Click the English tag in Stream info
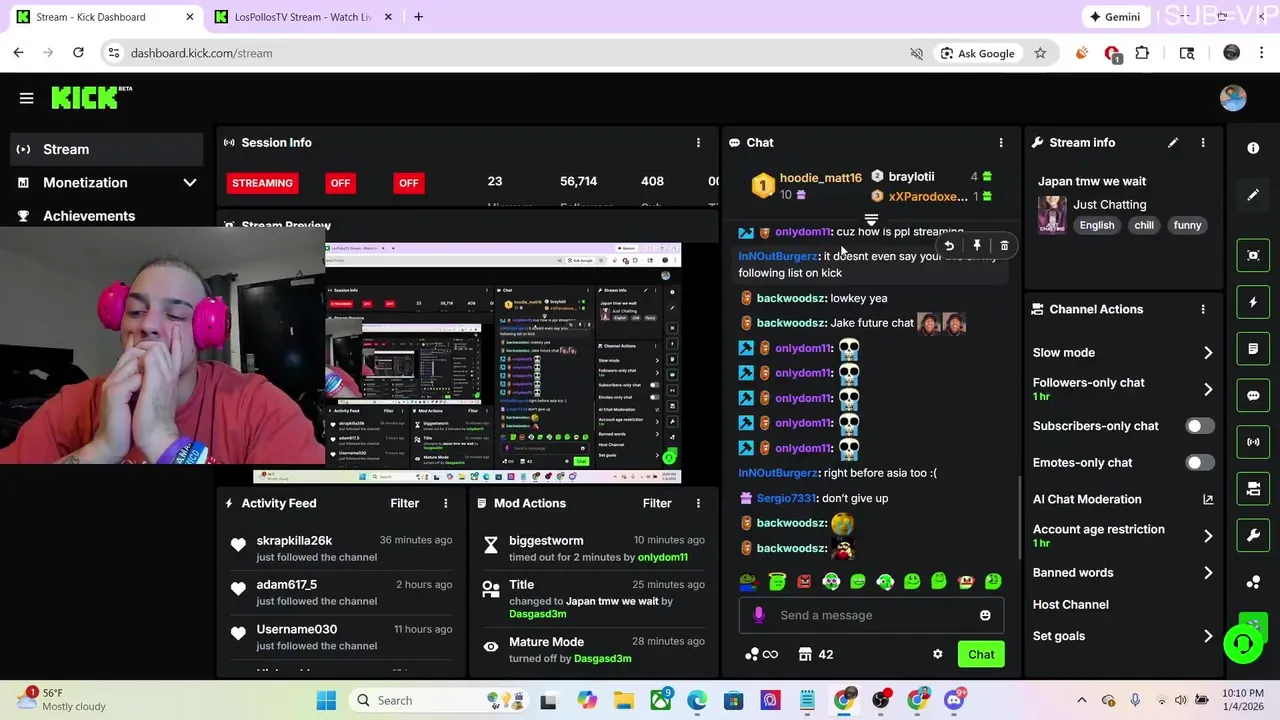The width and height of the screenshot is (1280, 720). (1097, 225)
